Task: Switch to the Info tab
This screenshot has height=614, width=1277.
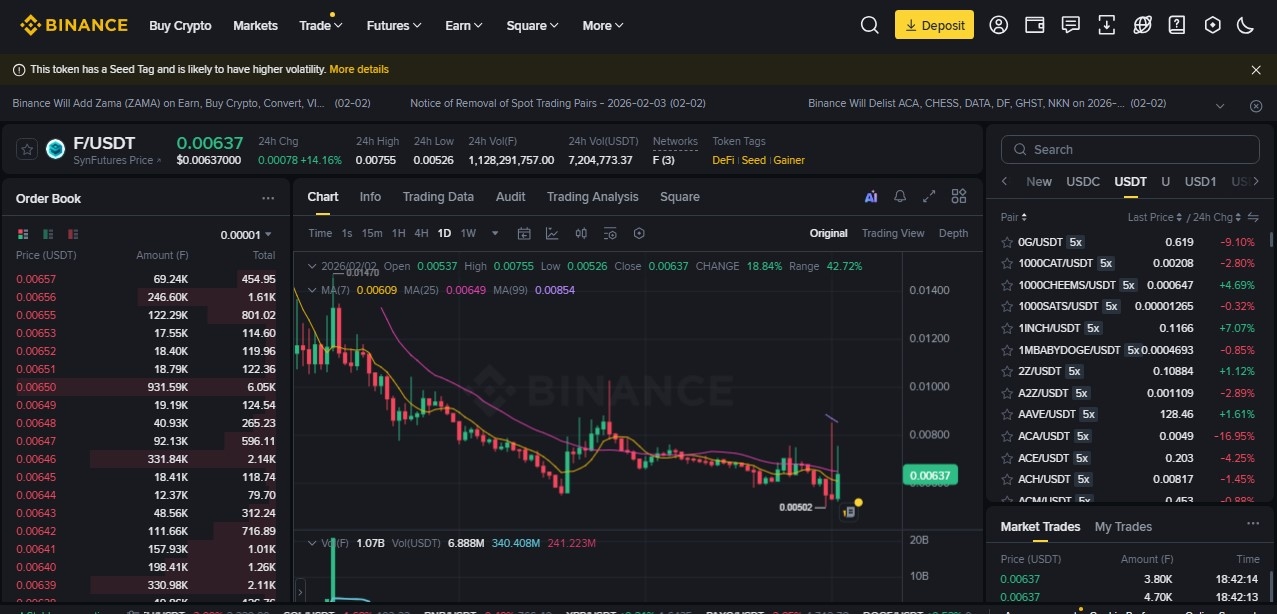Action: (x=370, y=196)
